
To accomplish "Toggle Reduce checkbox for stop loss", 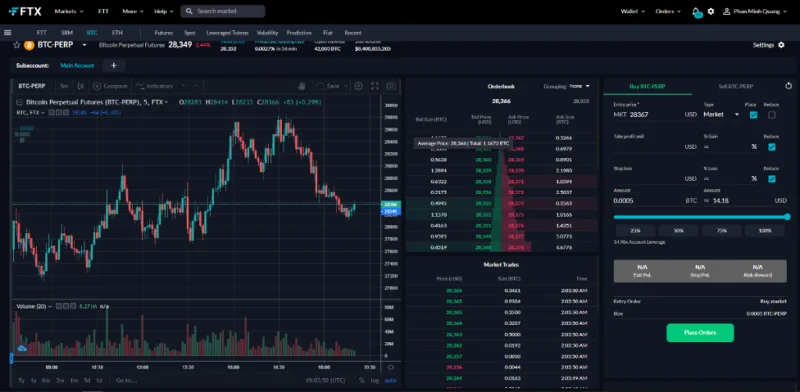I will click(x=771, y=179).
